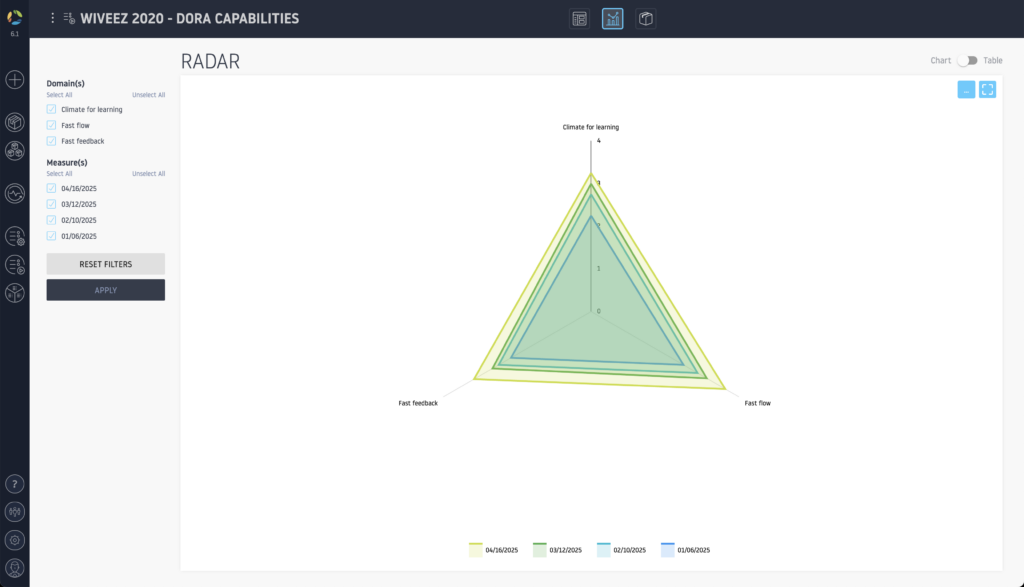Uncheck the Climate for learning domain
Image resolution: width=1024 pixels, height=587 pixels.
coord(52,109)
